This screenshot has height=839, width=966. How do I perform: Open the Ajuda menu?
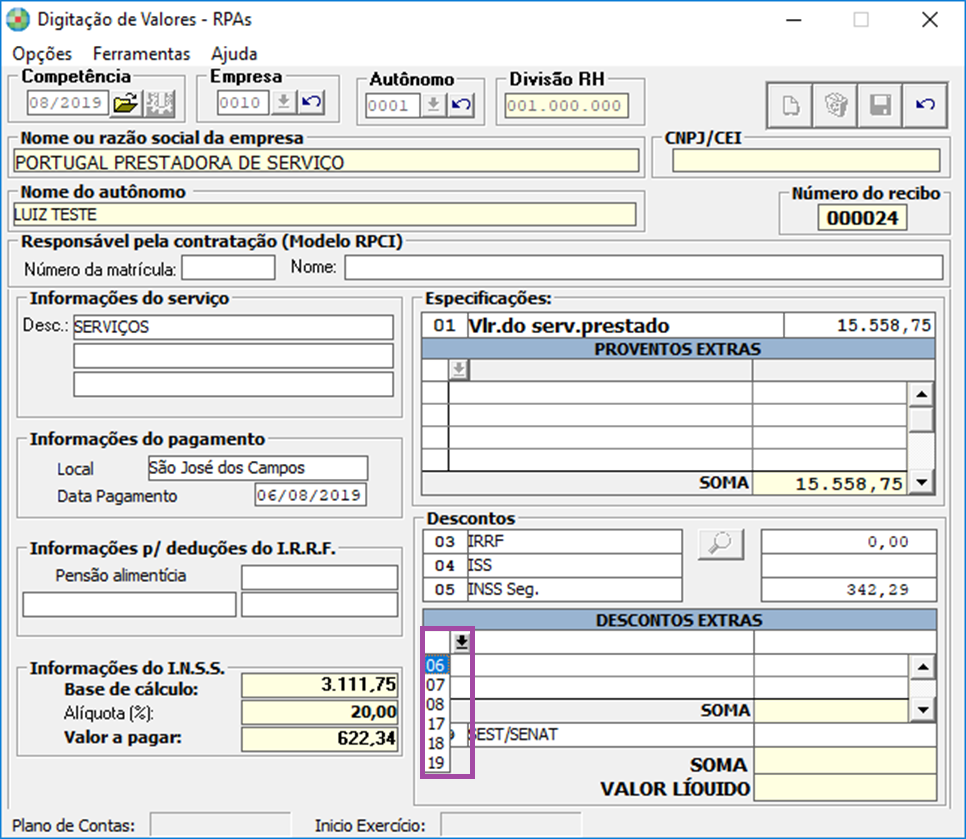[x=233, y=54]
